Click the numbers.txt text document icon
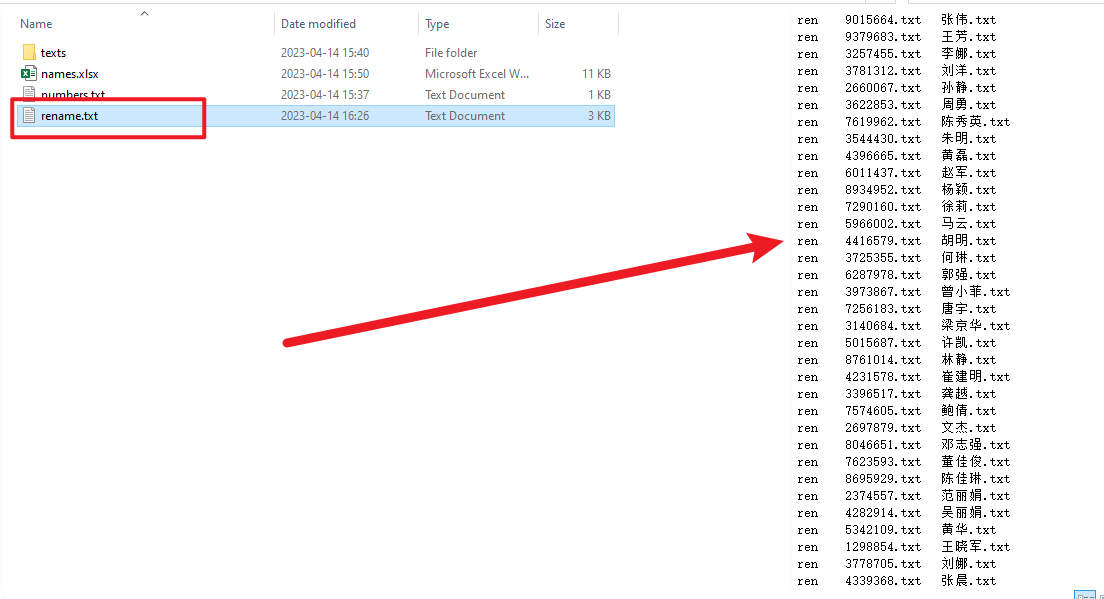The image size is (1104, 599). (x=28, y=95)
